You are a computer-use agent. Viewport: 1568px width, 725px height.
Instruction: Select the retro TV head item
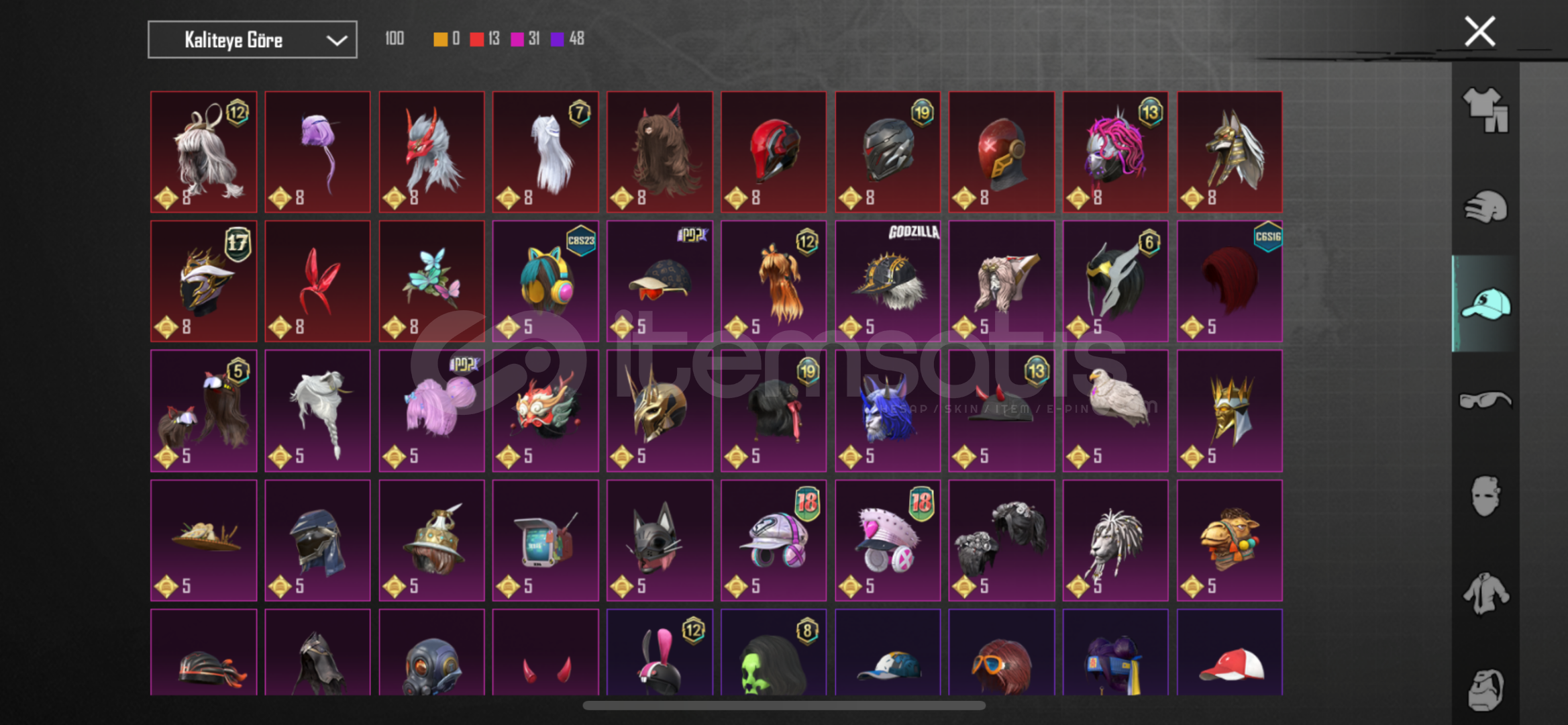545,540
